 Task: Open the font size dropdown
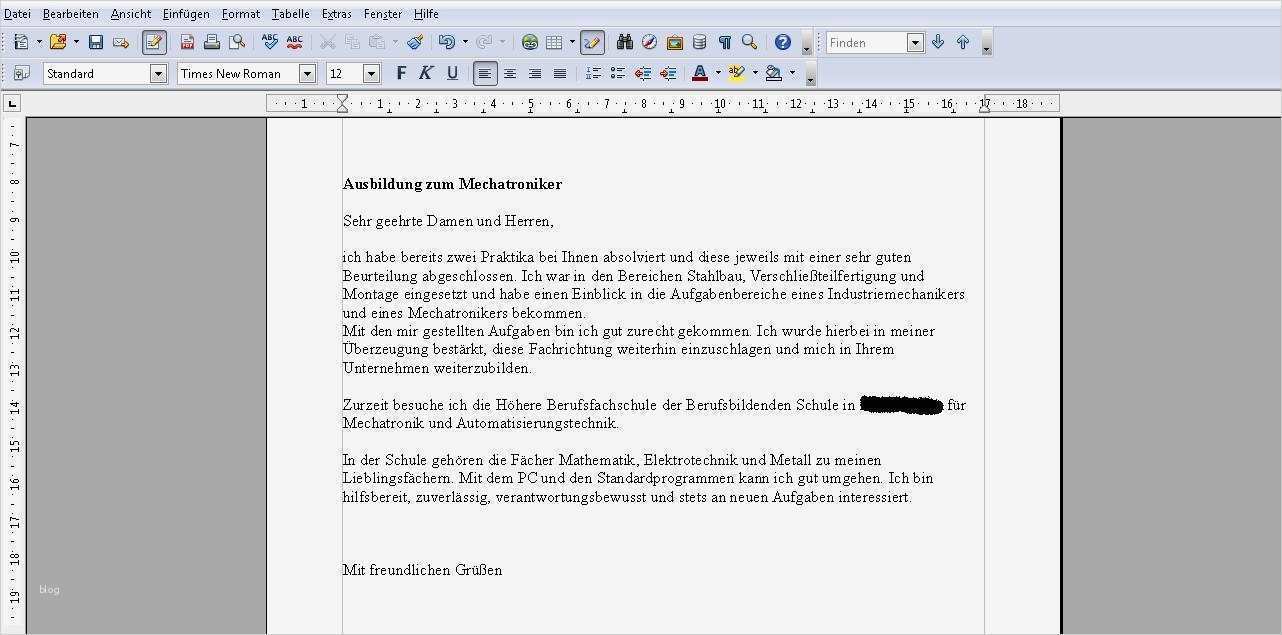point(371,72)
